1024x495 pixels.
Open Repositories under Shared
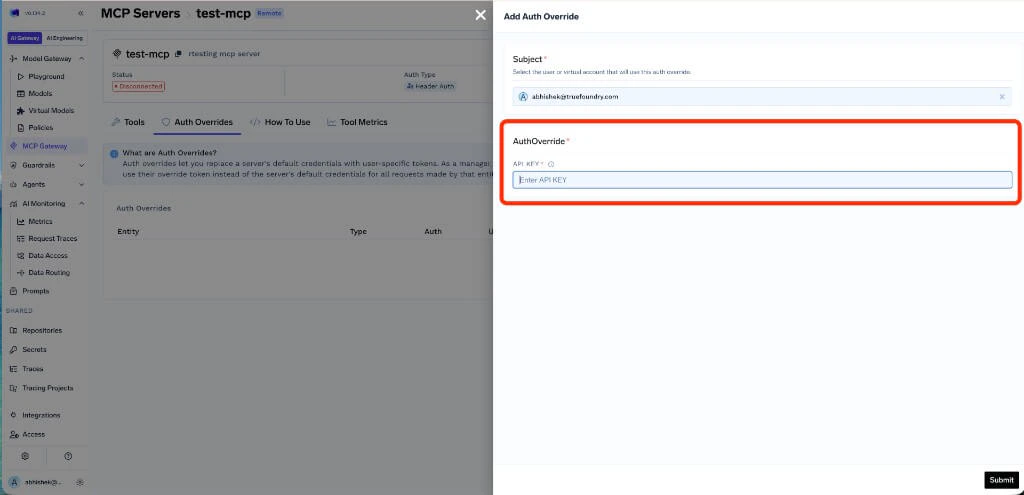click(42, 330)
